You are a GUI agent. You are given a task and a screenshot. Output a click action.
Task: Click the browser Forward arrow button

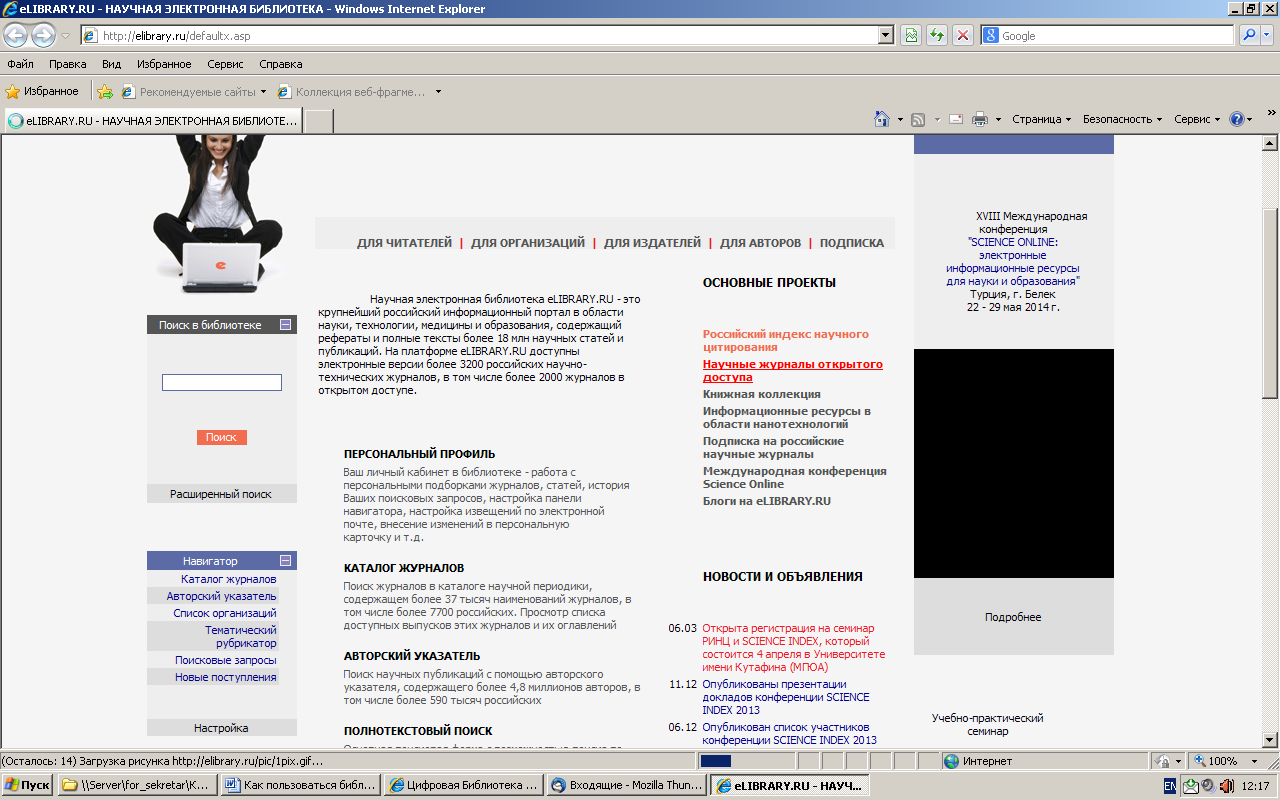(x=43, y=35)
